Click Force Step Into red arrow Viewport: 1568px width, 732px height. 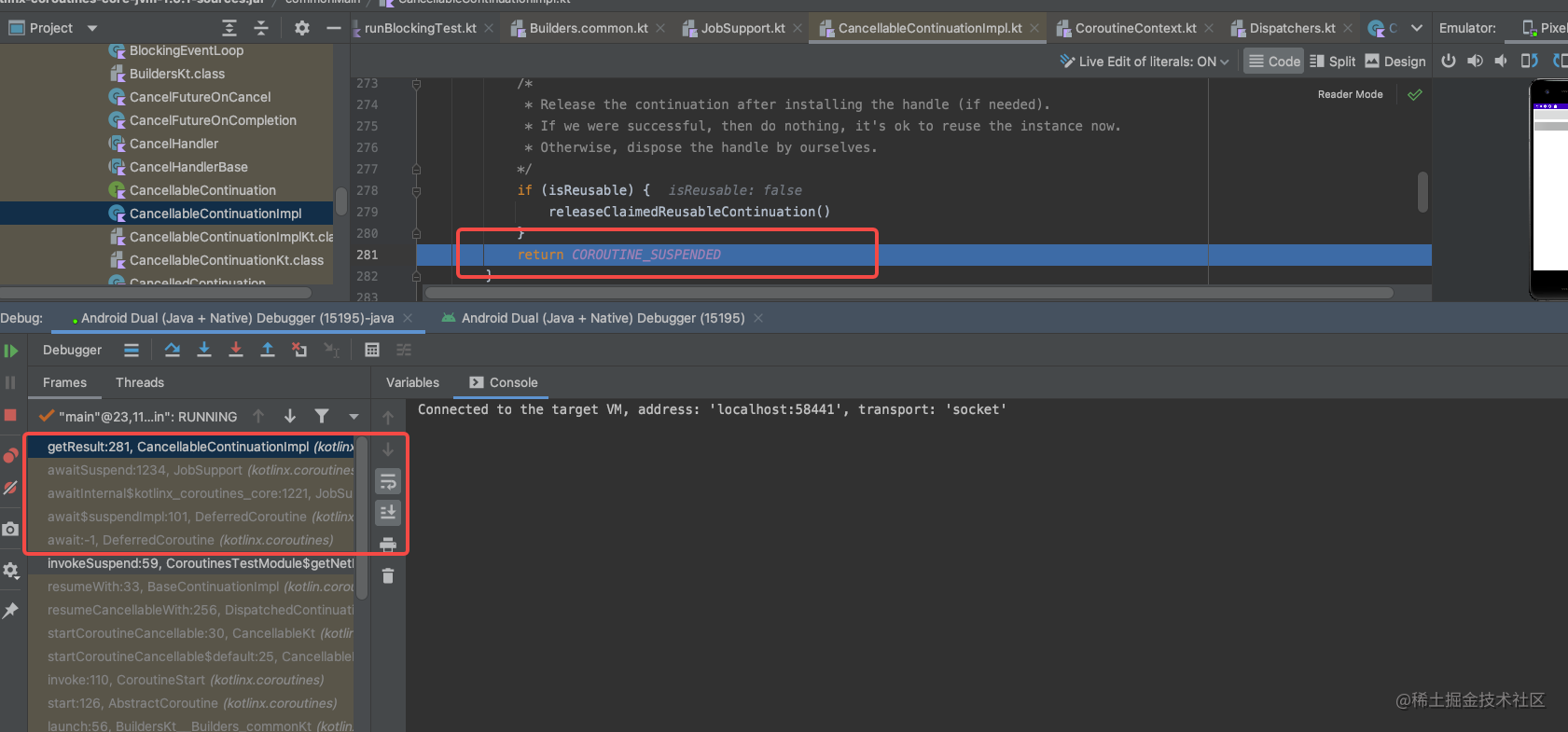[x=236, y=350]
